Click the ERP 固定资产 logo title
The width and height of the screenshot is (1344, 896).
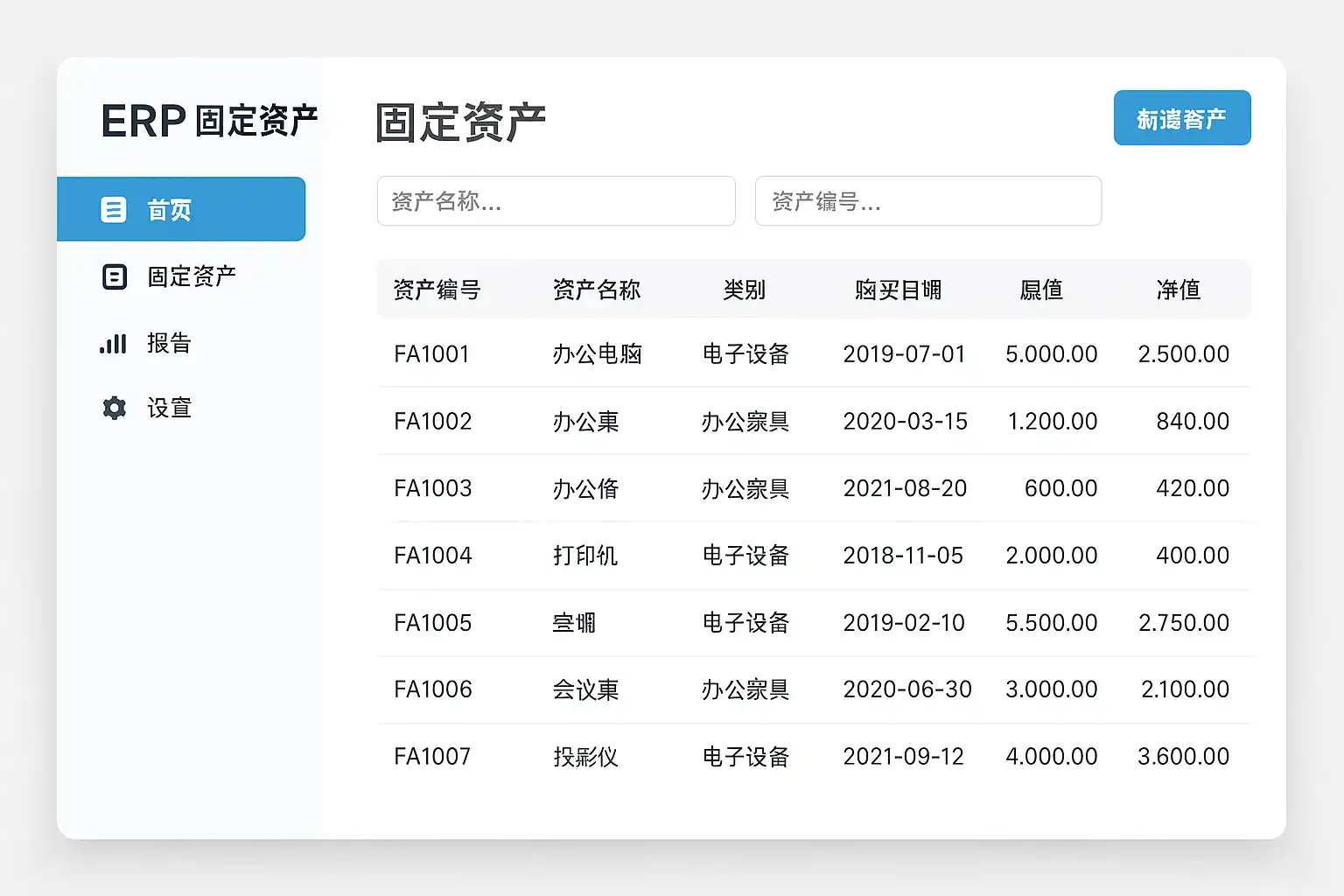point(209,121)
